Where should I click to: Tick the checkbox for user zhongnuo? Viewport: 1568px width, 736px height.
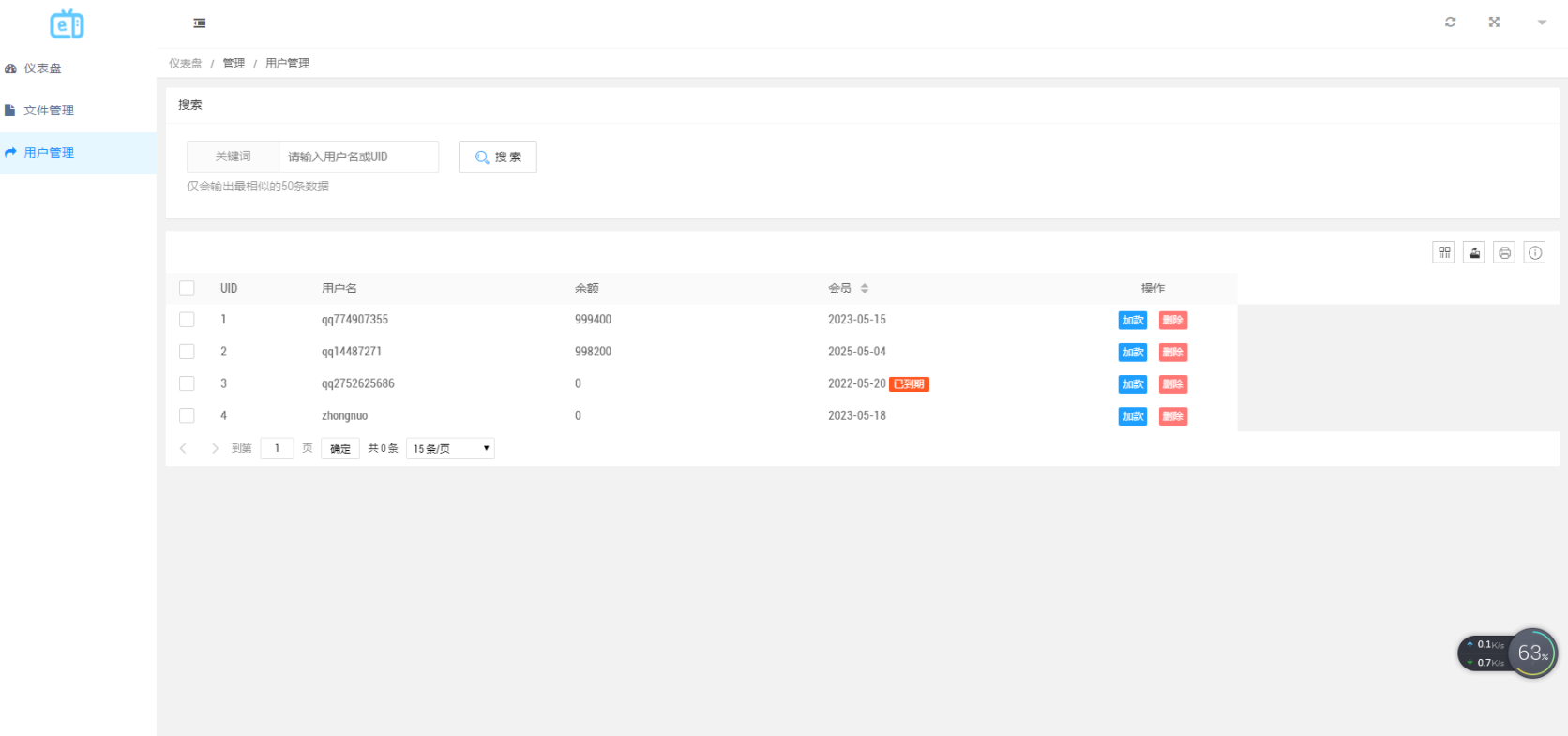(x=187, y=415)
